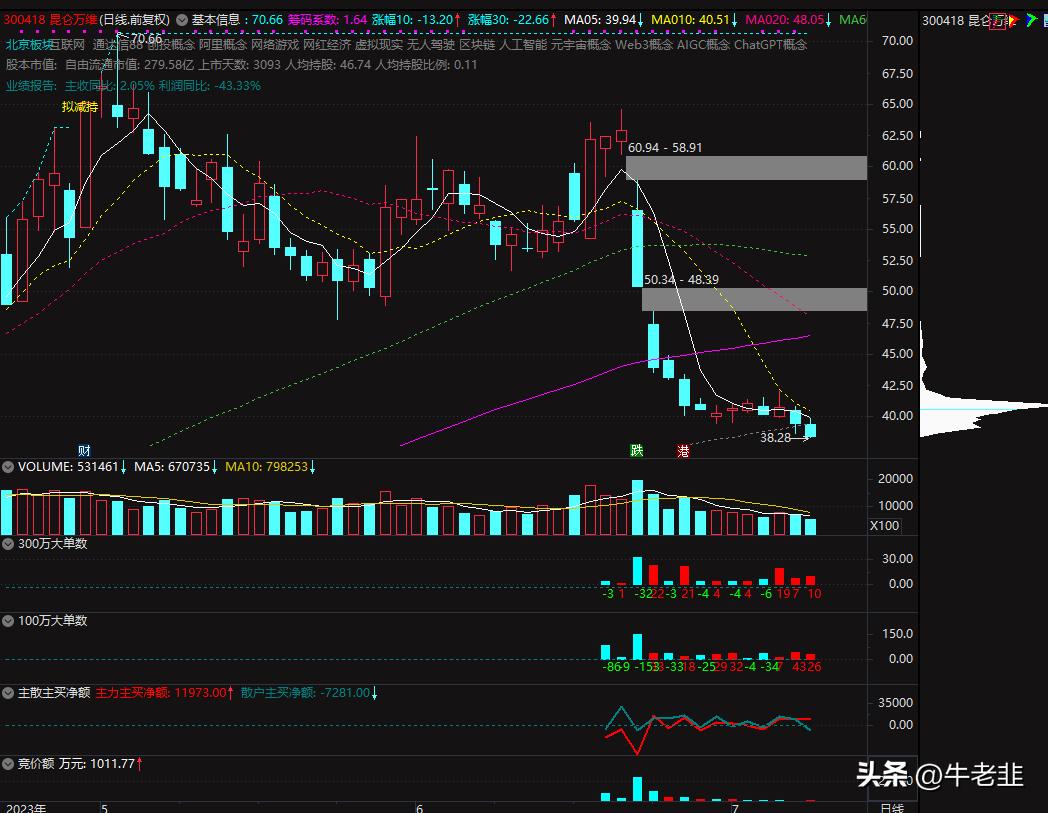This screenshot has width=1048, height=813.
Task: Expand the 300万大单数 indicator panel menu
Action: tap(8, 544)
